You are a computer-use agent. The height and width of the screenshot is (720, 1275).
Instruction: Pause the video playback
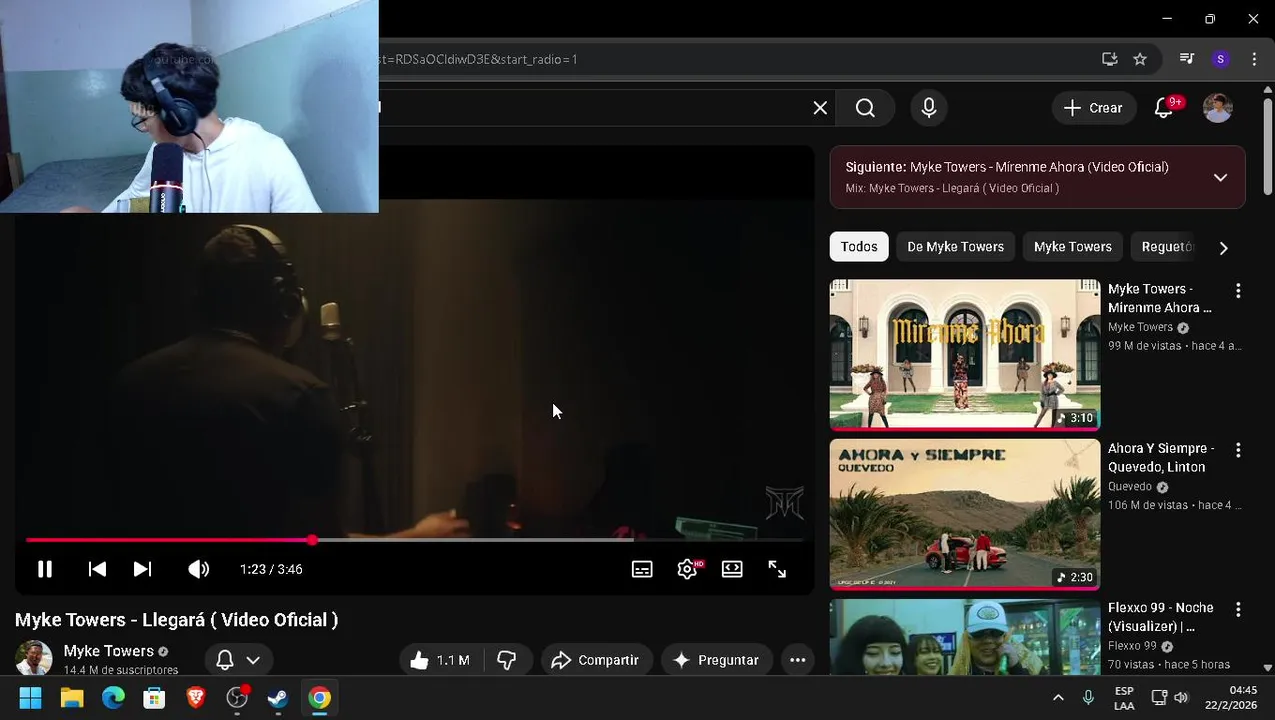point(45,569)
